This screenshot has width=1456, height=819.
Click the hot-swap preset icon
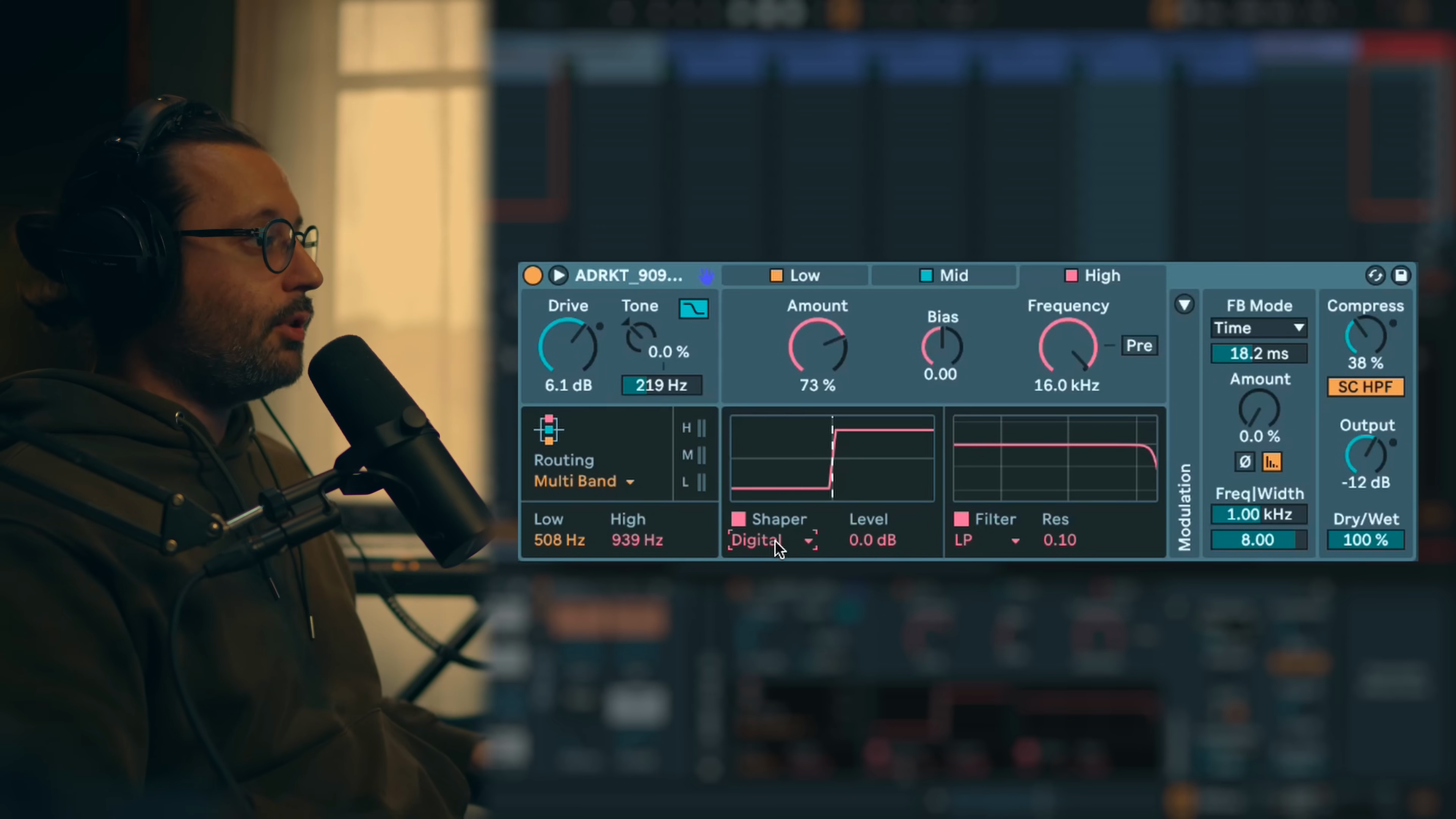[x=1375, y=275]
